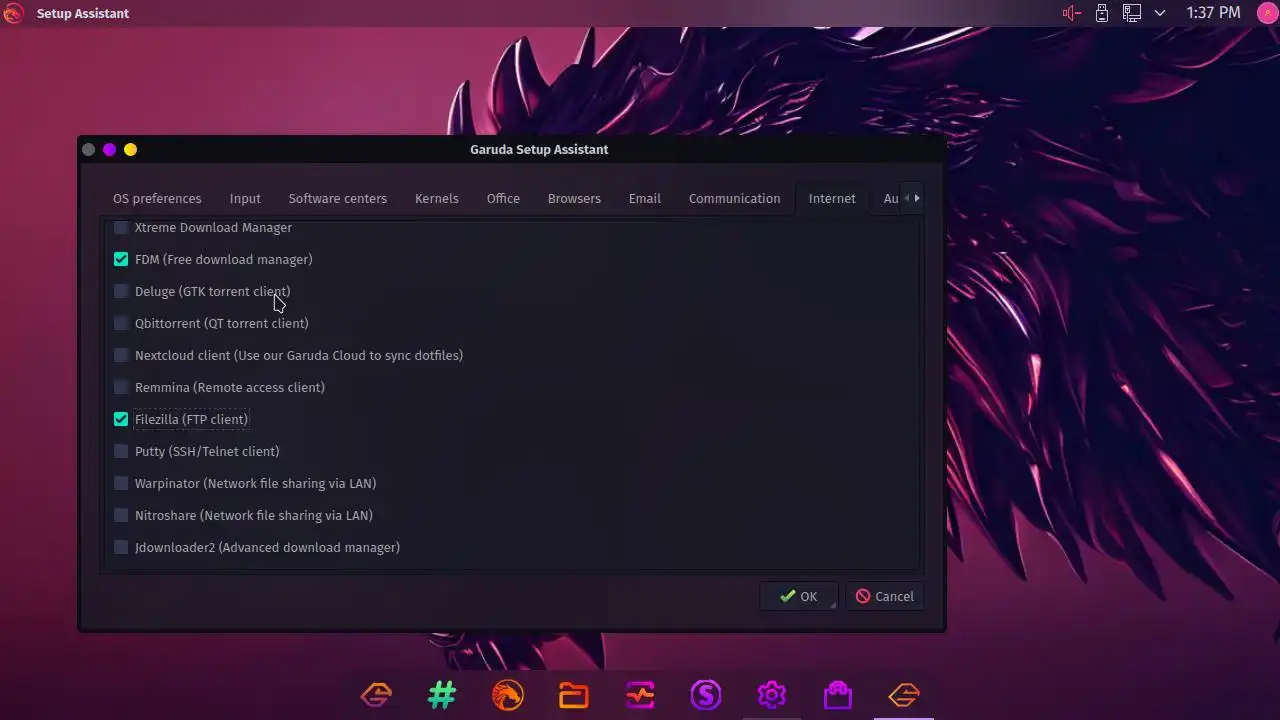Enable Warpinator network file sharing checkbox
The height and width of the screenshot is (720, 1280).
tap(121, 483)
